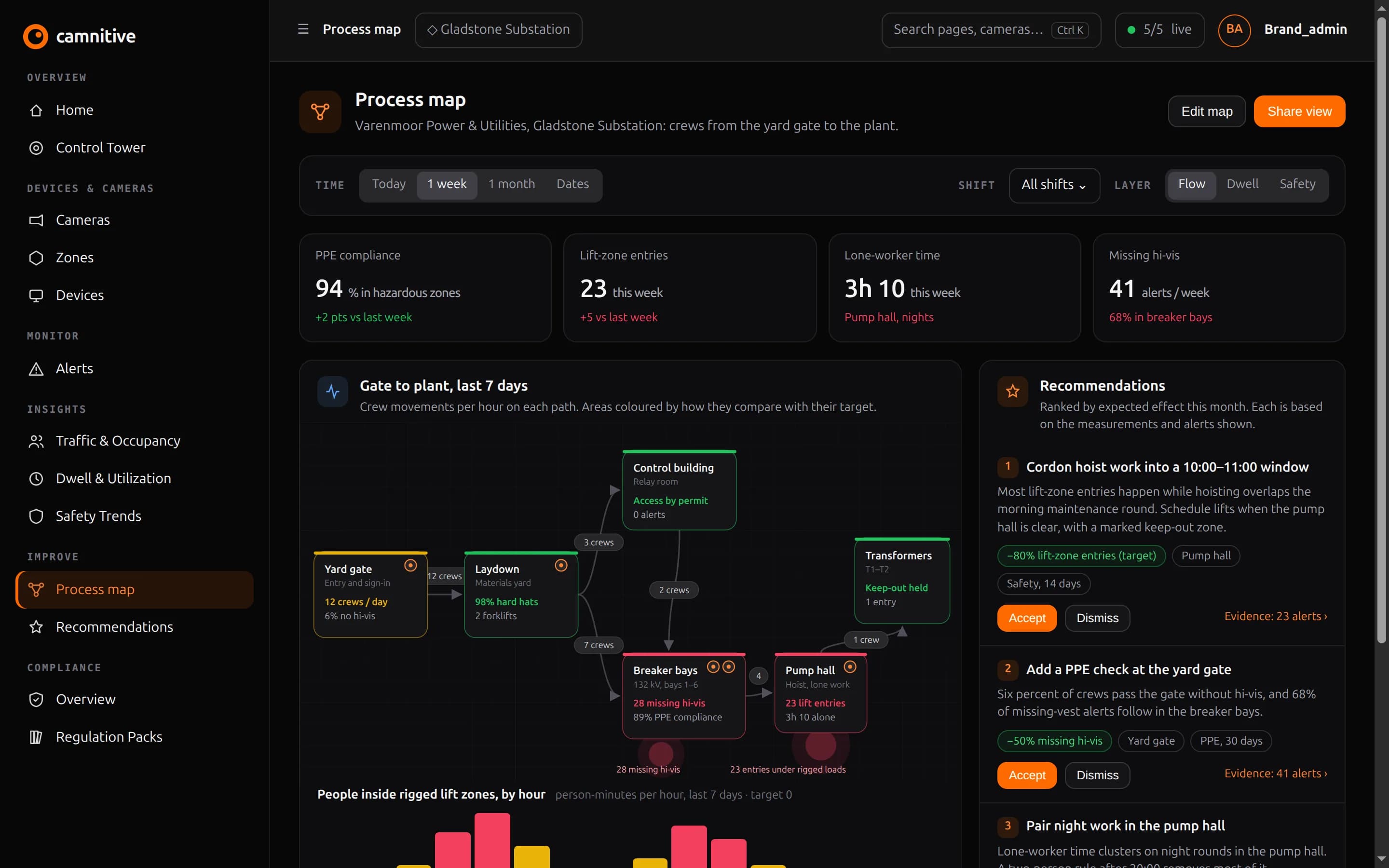Image resolution: width=1389 pixels, height=868 pixels.
Task: Open Home from the sidebar
Action: pyautogui.click(x=134, y=110)
